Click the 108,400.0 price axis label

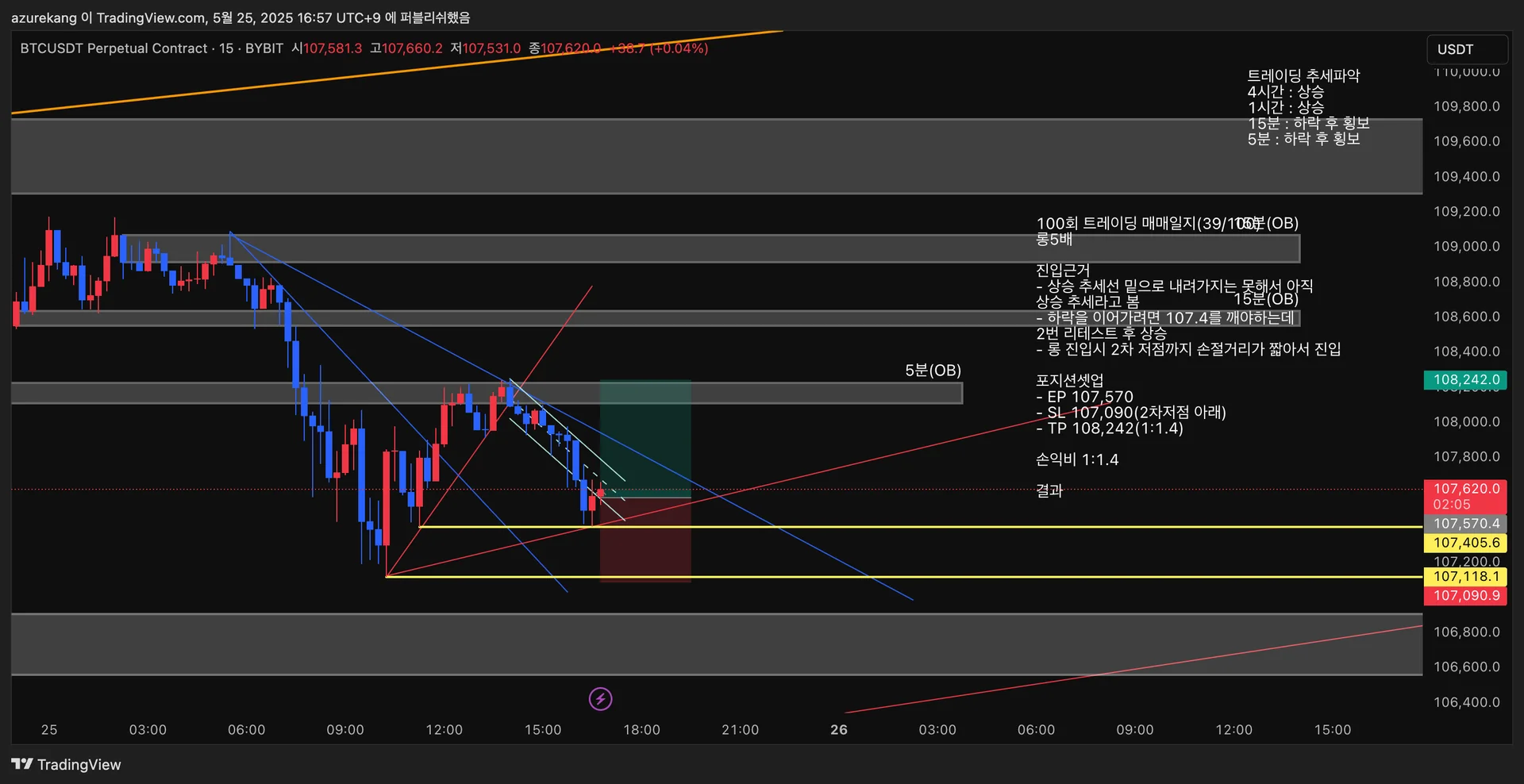1466,352
